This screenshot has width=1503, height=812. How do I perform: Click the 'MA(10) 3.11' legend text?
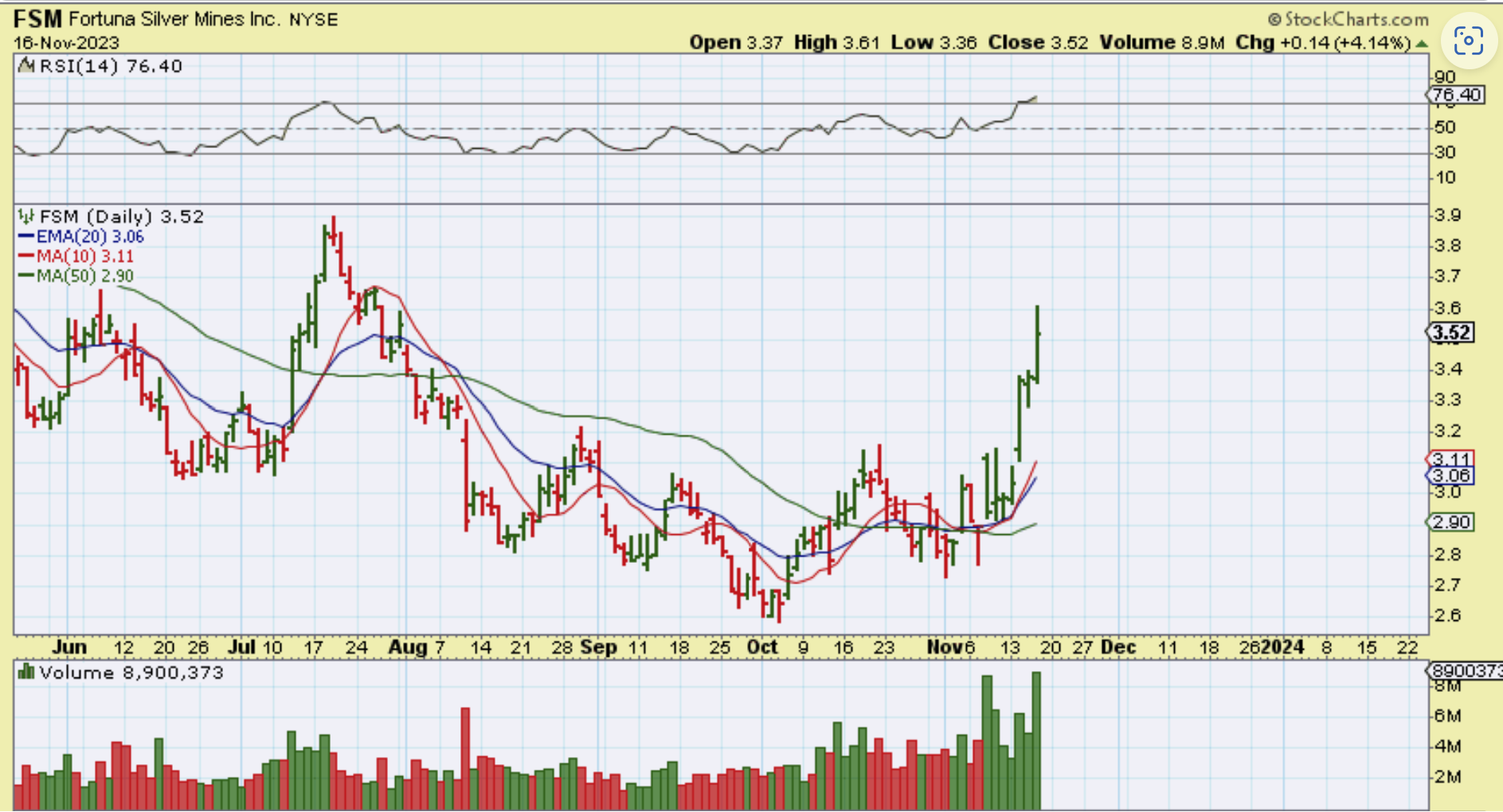pyautogui.click(x=85, y=256)
